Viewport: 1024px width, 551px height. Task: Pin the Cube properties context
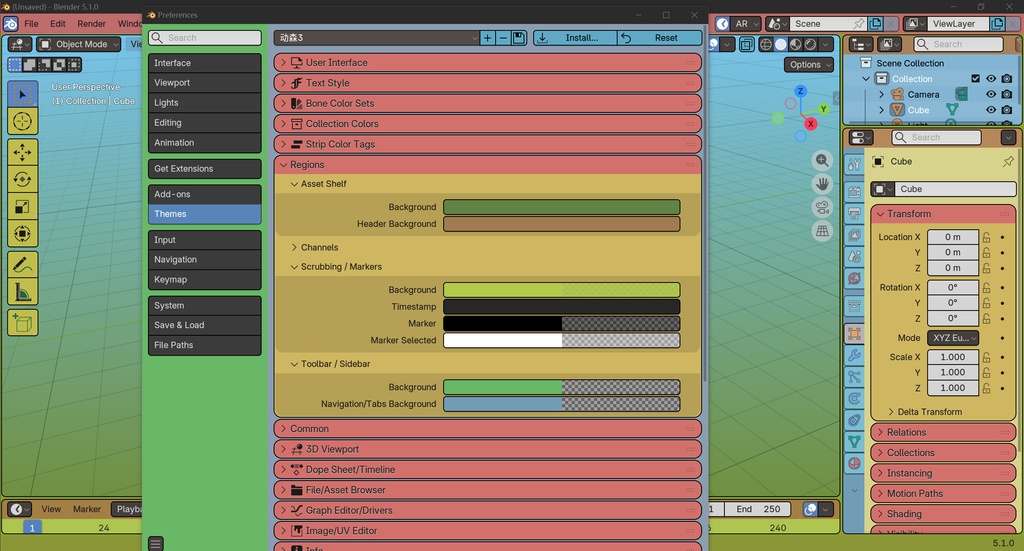pos(1008,161)
